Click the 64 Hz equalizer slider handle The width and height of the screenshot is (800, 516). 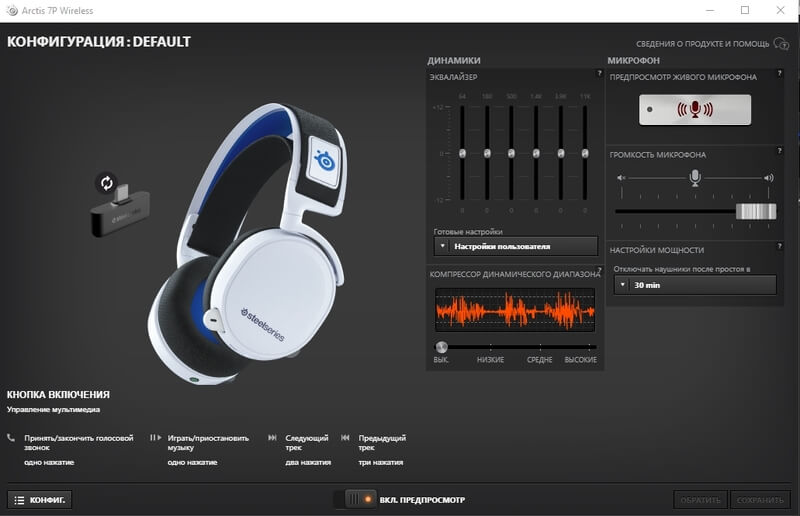pos(462,153)
